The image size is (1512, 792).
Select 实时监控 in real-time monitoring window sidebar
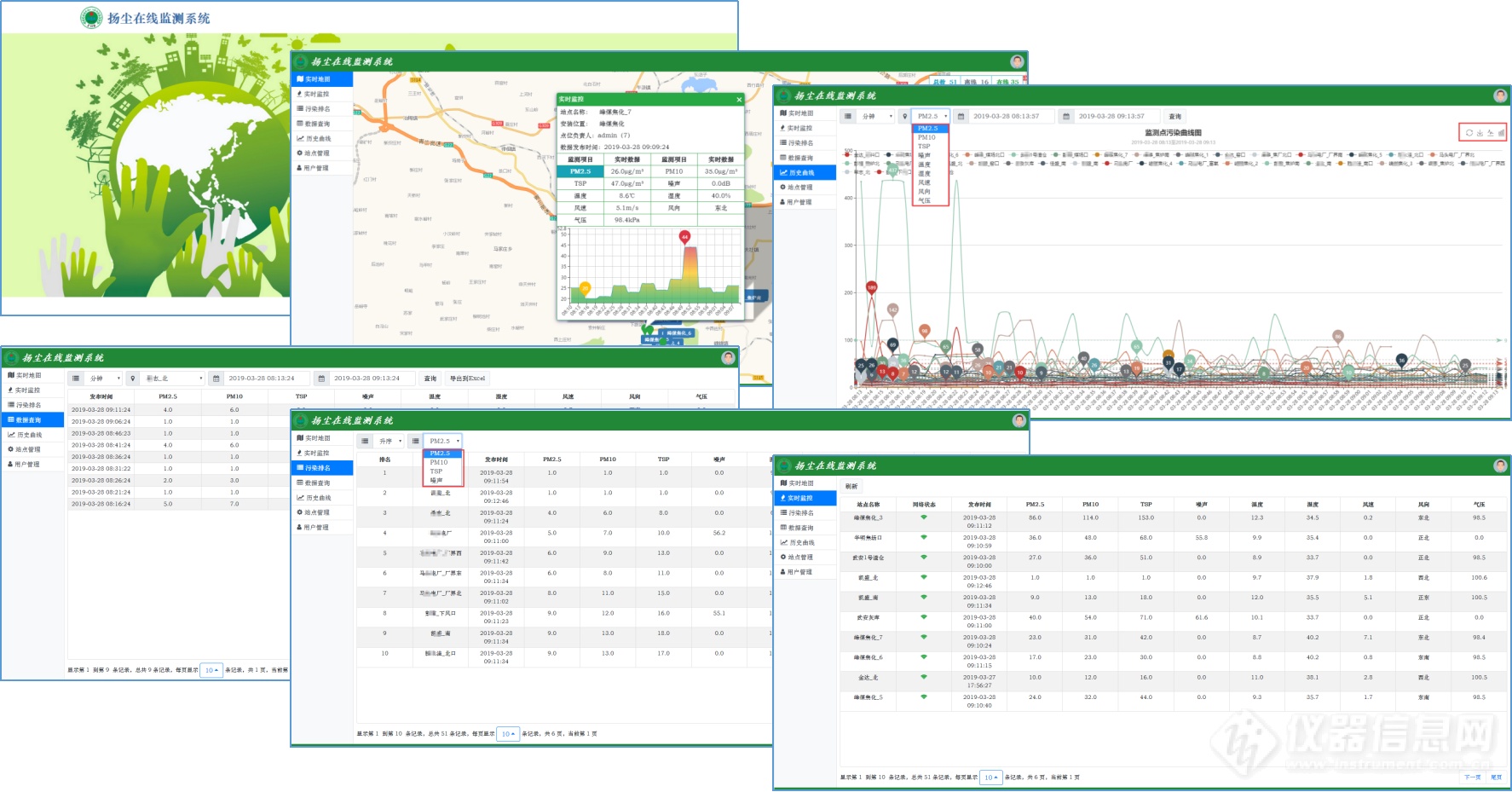[x=805, y=498]
